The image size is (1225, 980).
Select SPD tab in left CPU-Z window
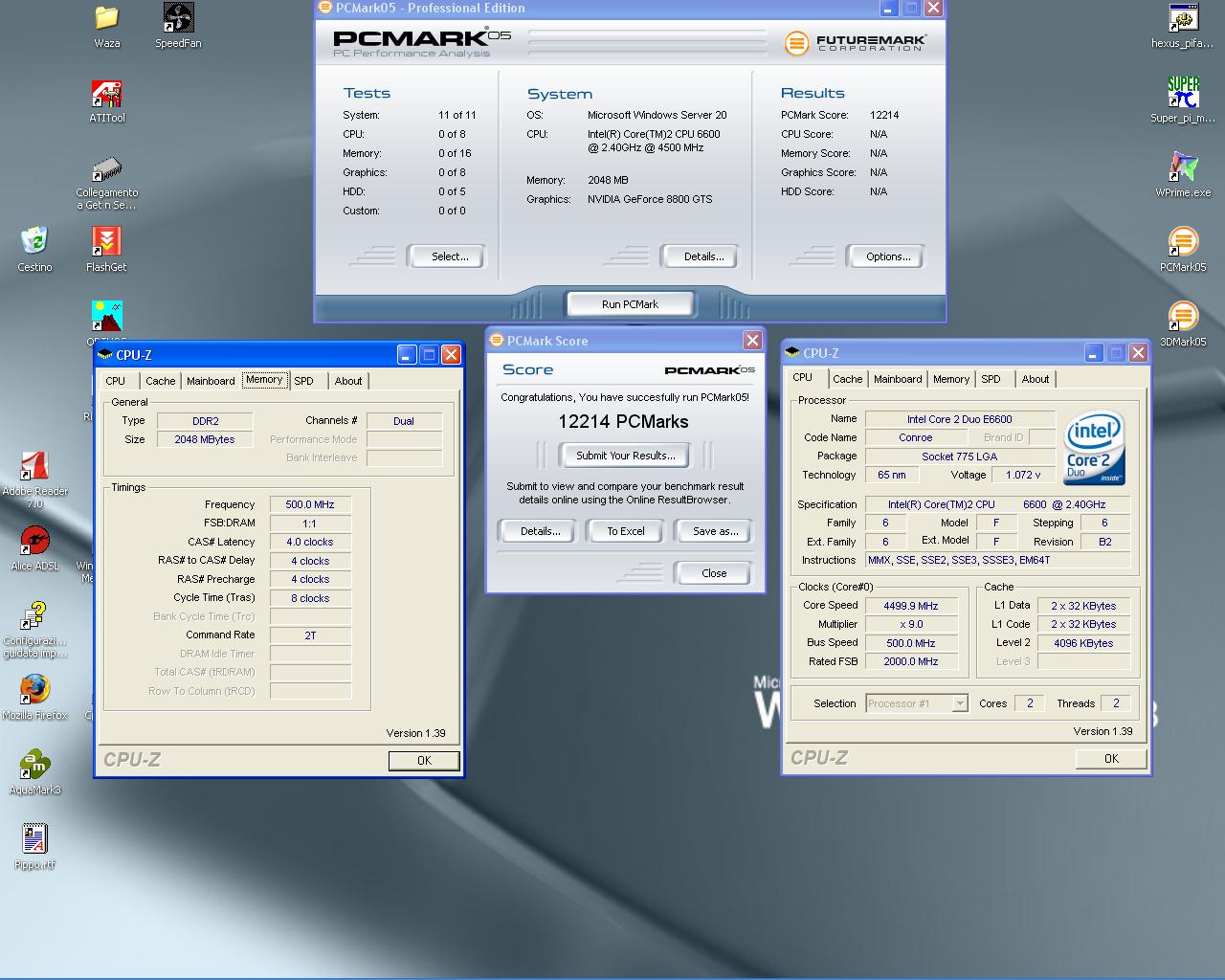(303, 381)
